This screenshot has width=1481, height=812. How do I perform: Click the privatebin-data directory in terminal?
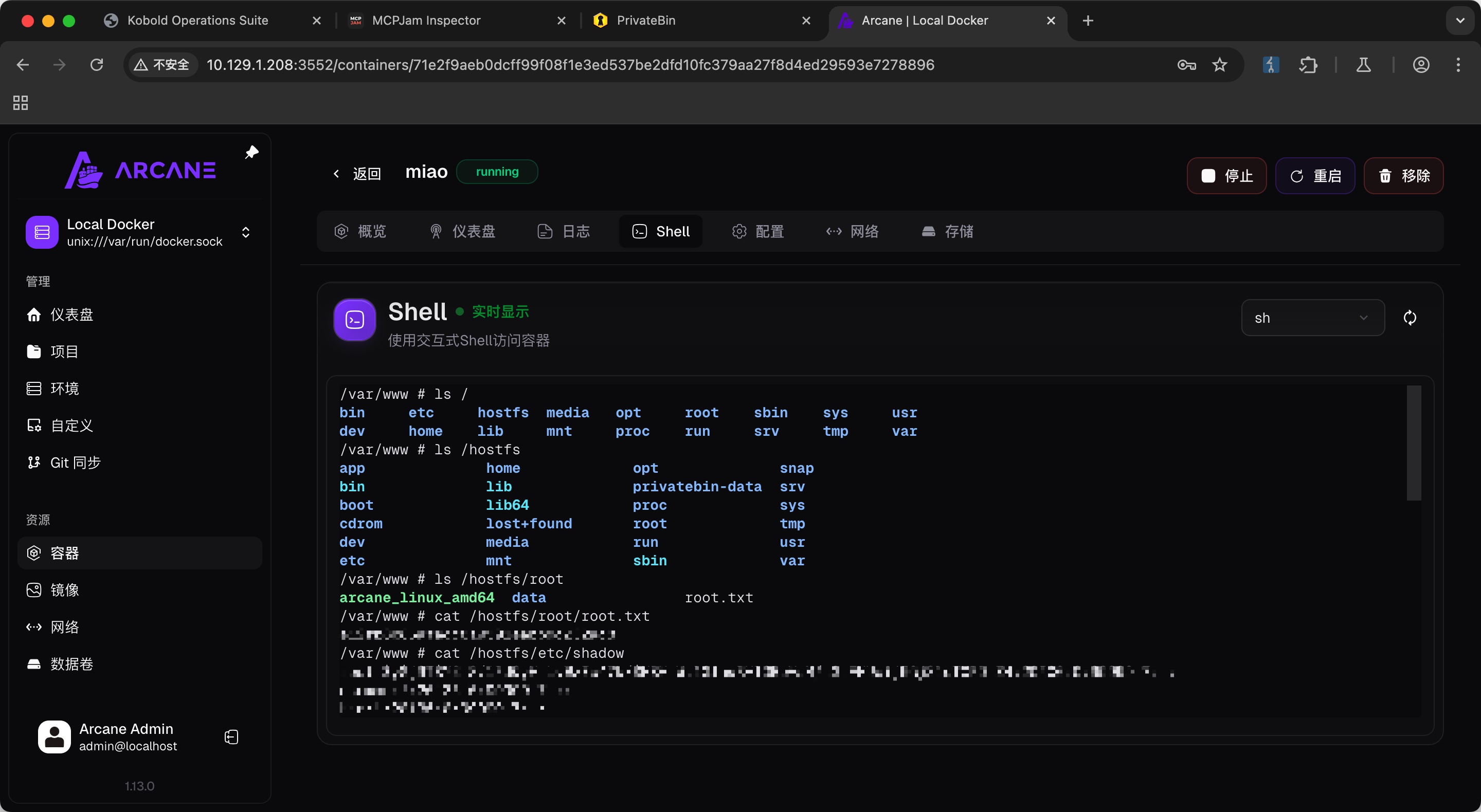[x=697, y=487]
